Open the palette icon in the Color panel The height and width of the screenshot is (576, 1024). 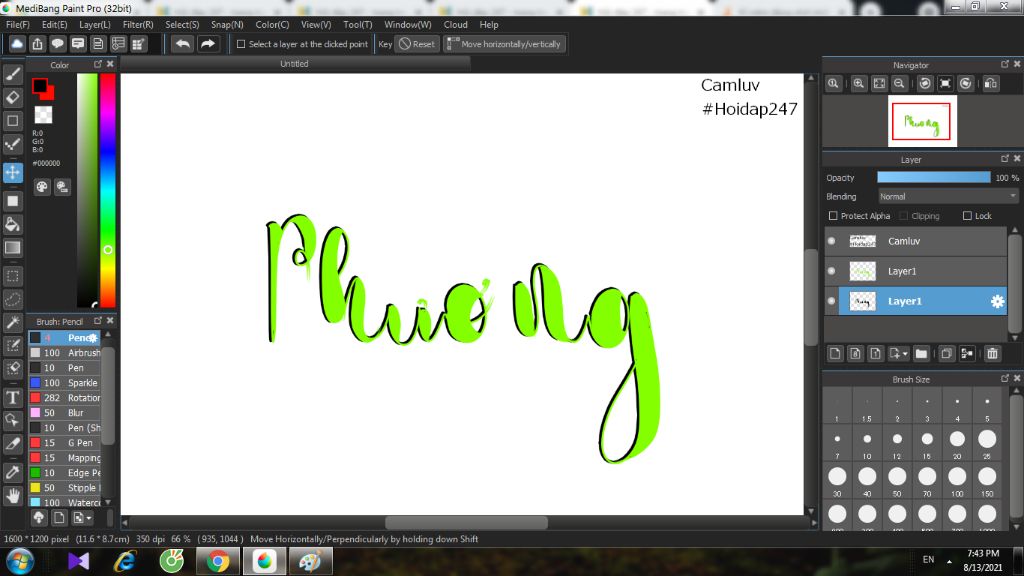click(42, 187)
